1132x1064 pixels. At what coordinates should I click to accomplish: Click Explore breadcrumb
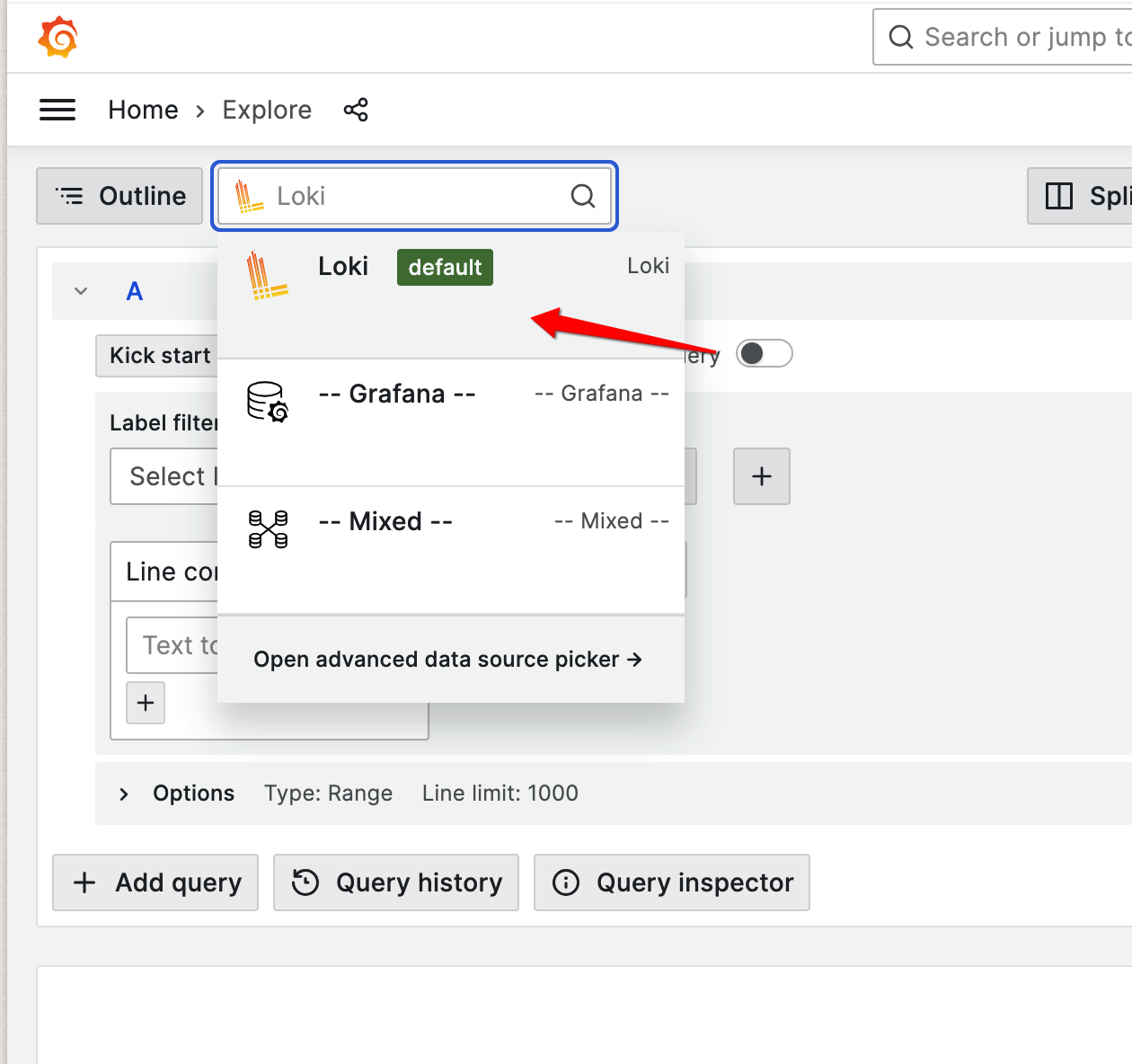click(267, 110)
